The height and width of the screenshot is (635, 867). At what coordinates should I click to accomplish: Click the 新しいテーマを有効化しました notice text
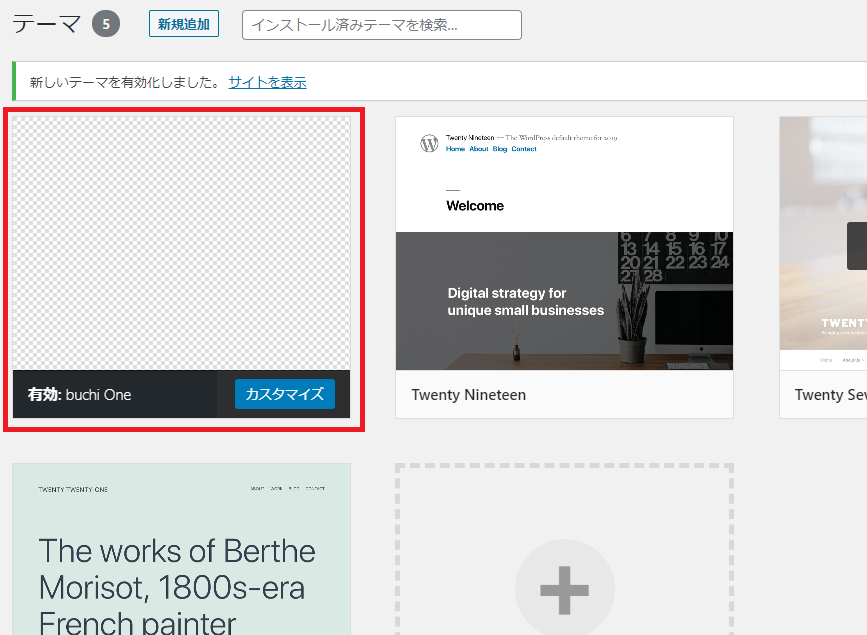125,82
